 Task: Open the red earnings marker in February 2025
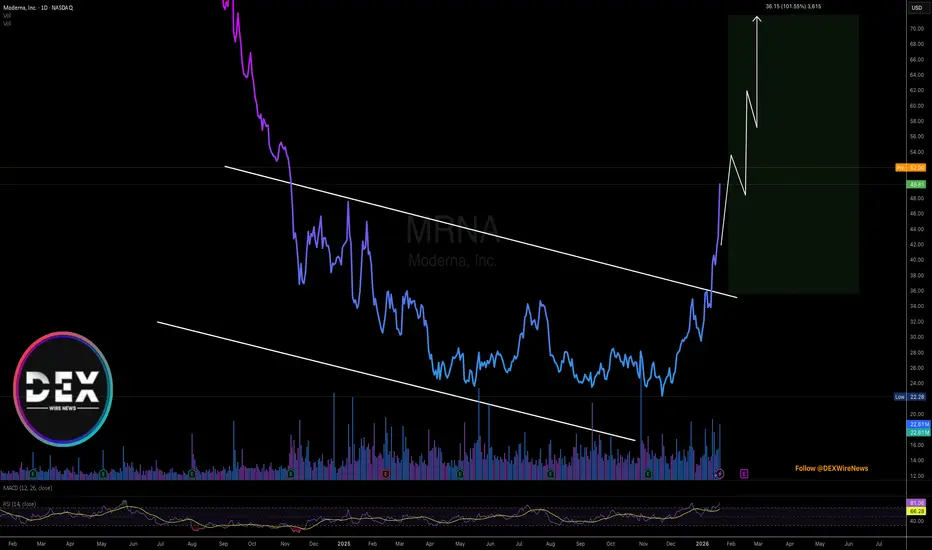tap(386, 474)
